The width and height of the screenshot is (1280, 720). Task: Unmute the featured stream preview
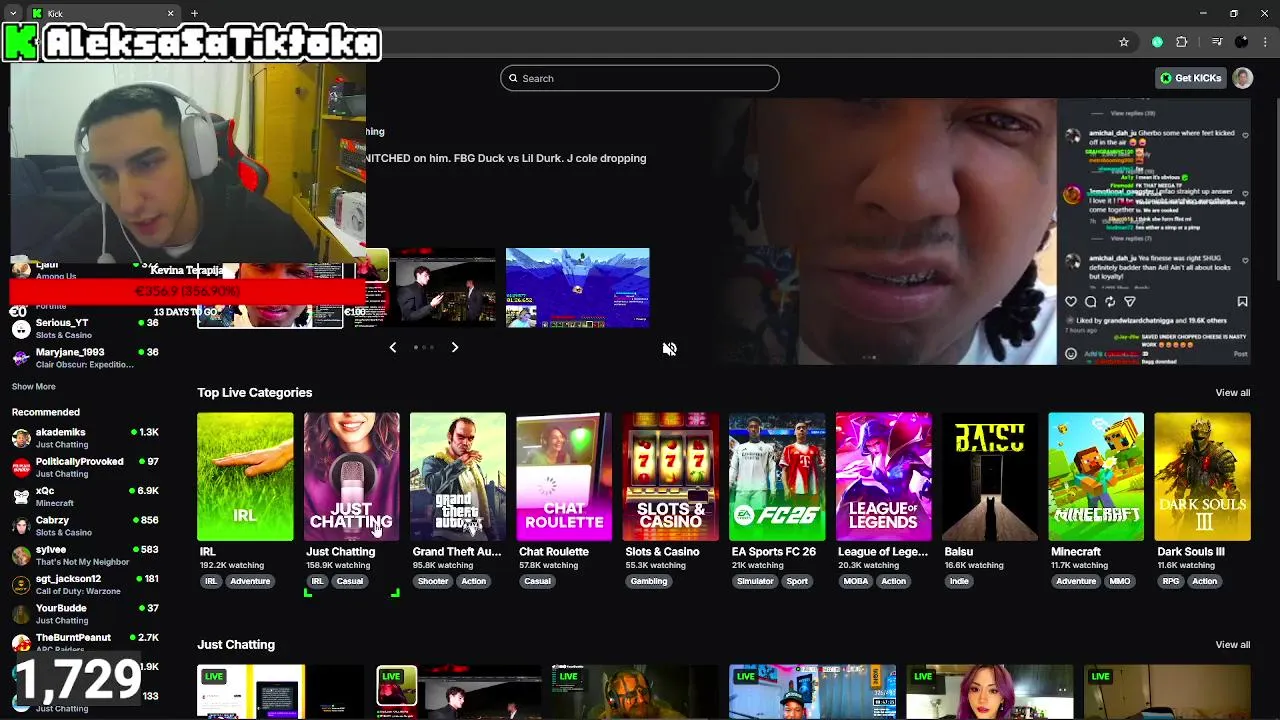click(669, 349)
